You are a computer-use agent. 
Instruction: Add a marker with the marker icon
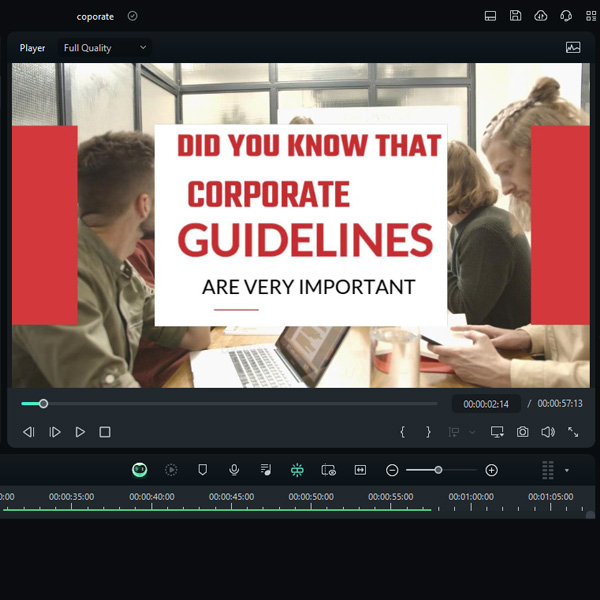point(202,470)
